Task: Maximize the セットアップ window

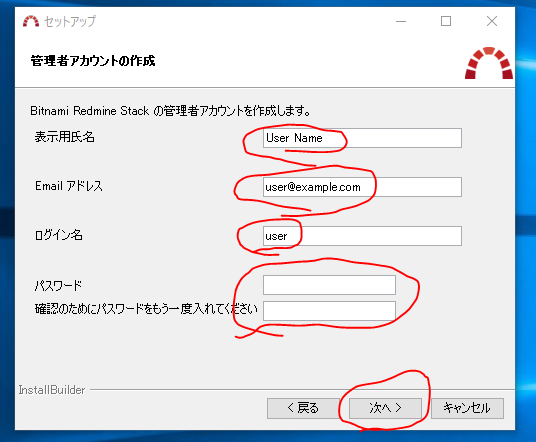Action: pyautogui.click(x=446, y=21)
